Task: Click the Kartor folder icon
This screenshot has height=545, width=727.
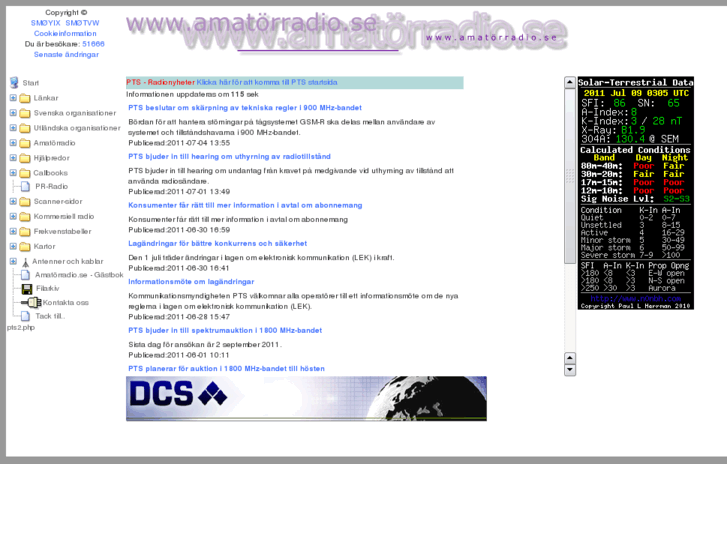Action: tap(25, 246)
